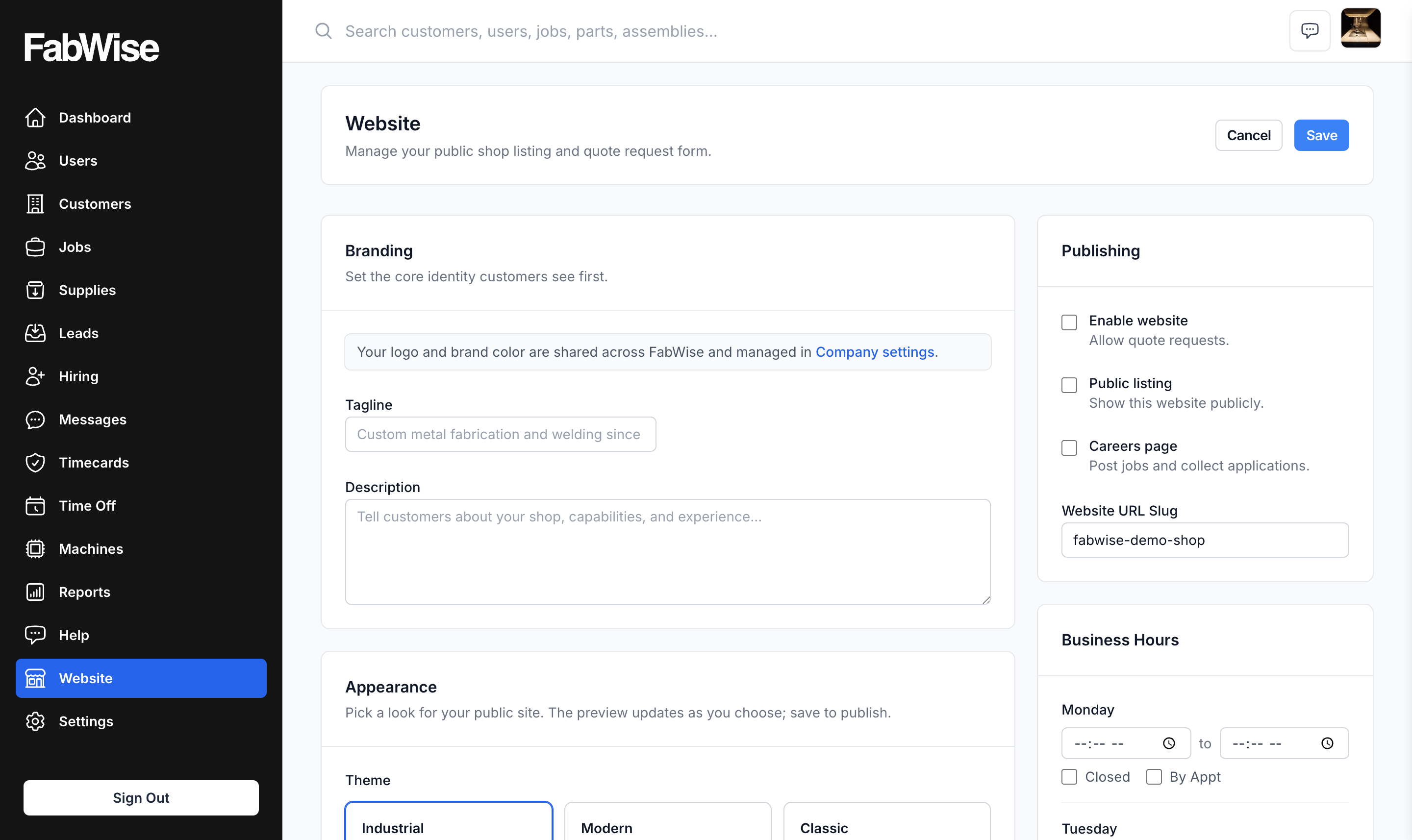1412x840 pixels.
Task: Click the Dashboard home icon
Action: [35, 118]
